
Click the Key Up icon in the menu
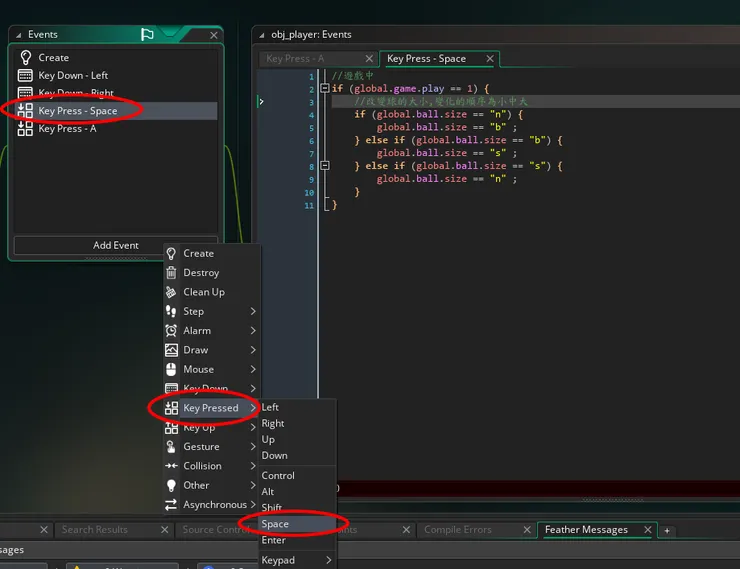171,428
